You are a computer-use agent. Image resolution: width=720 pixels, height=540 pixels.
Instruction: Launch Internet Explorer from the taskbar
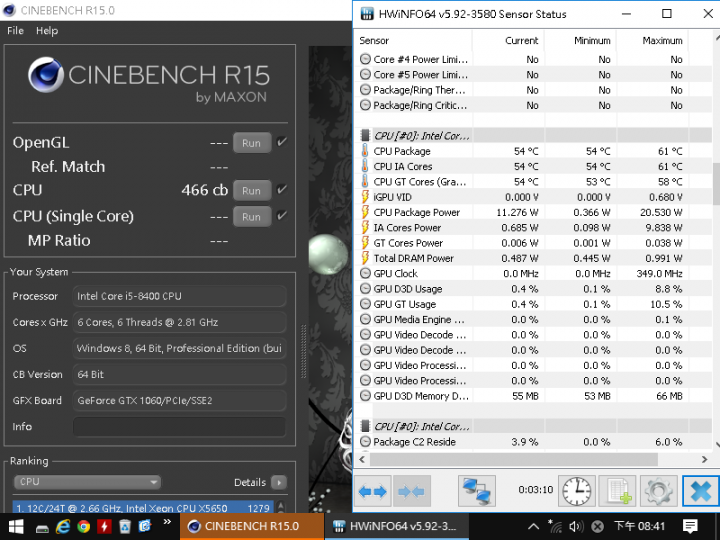62,526
